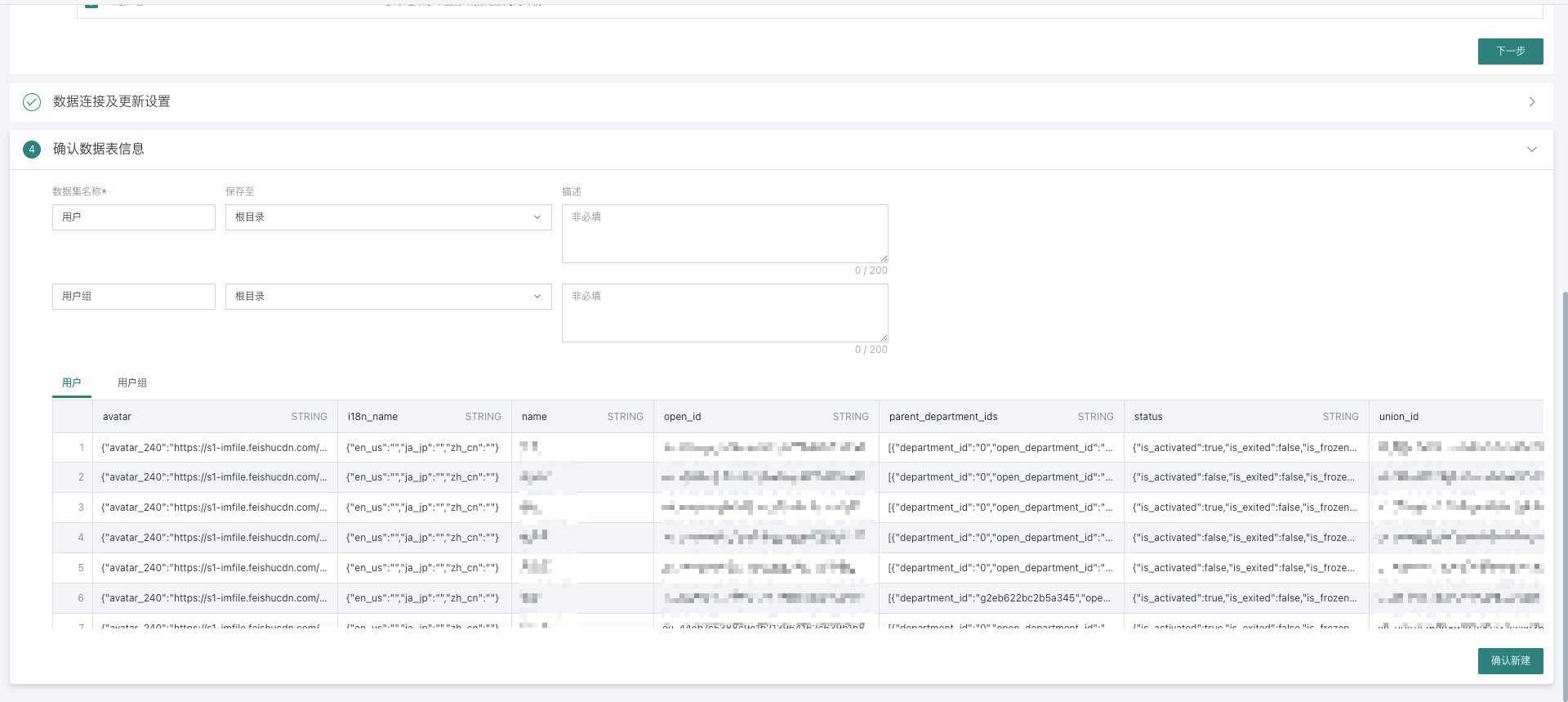Viewport: 1568px width, 702px height.
Task: Click the 下一步 button
Action: (1510, 51)
